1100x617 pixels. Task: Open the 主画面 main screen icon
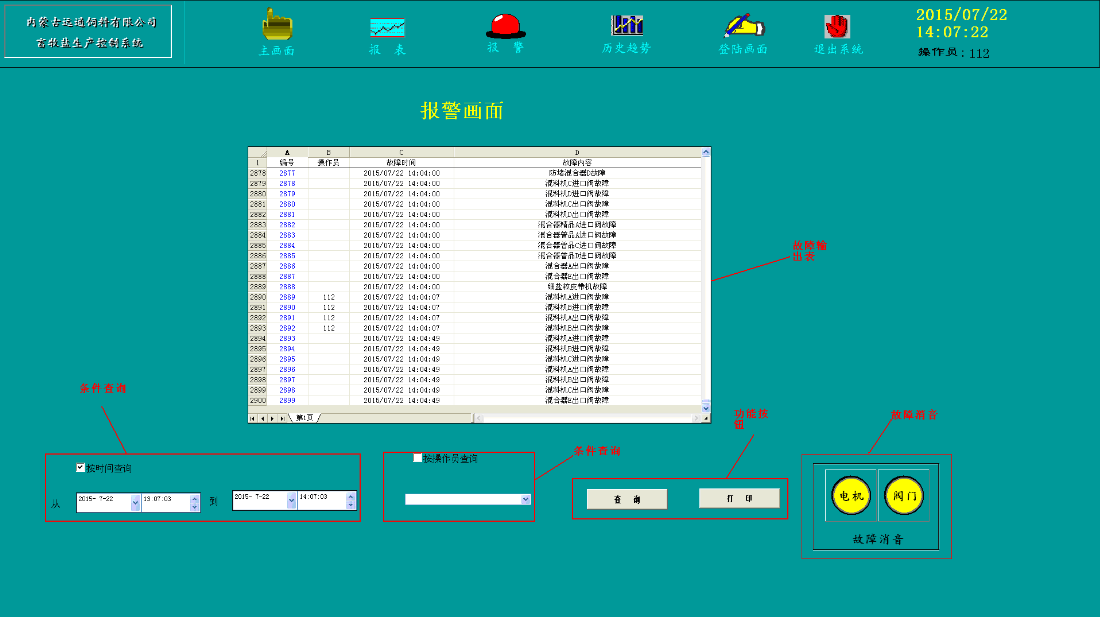(x=277, y=25)
